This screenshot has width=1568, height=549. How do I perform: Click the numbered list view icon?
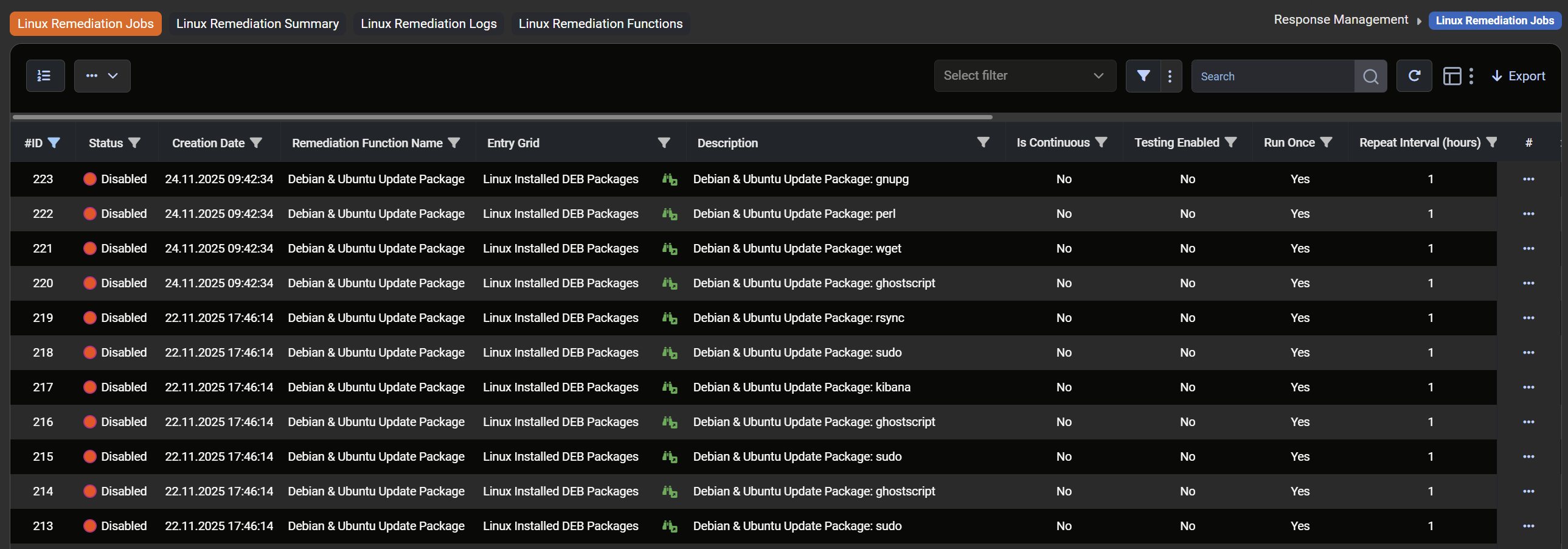pos(45,76)
